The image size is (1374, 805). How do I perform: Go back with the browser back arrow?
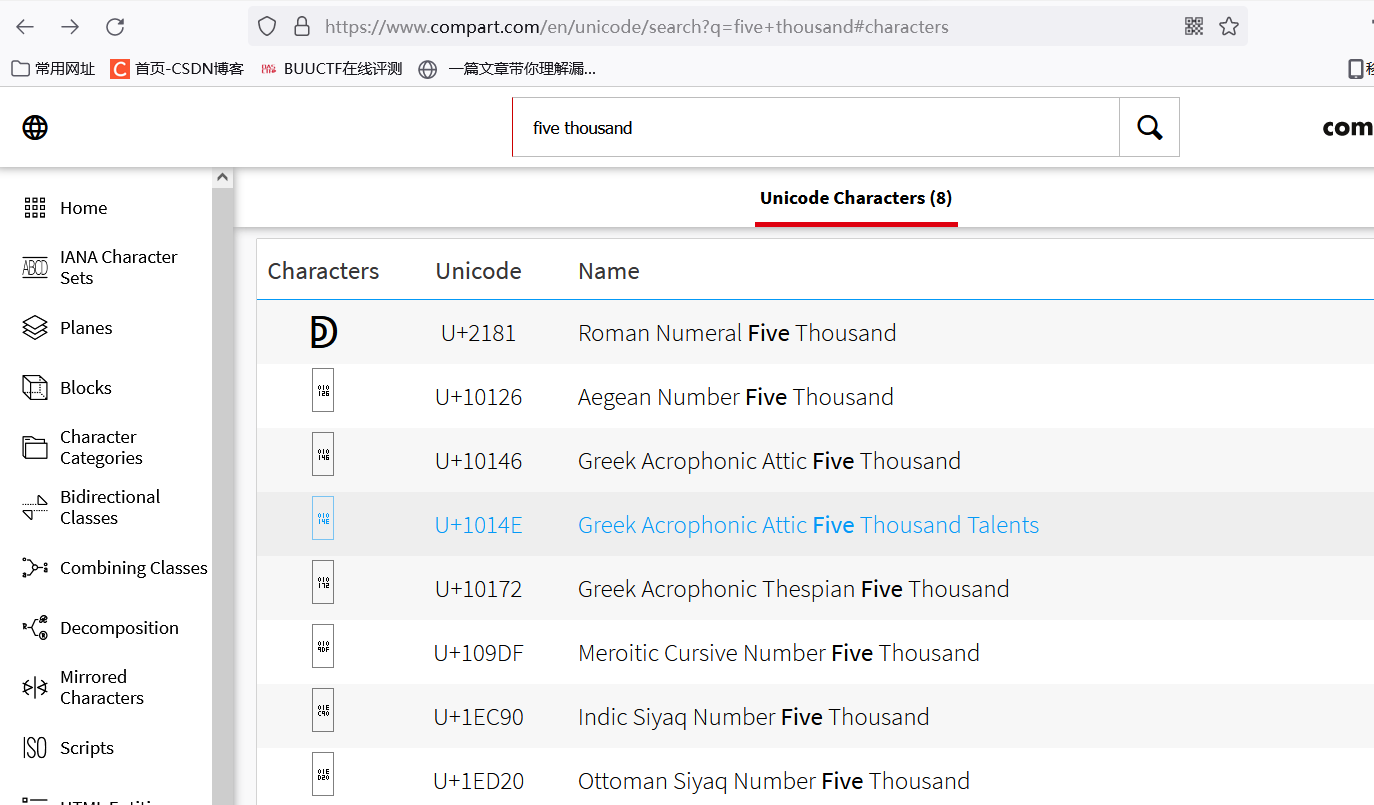click(x=25, y=27)
